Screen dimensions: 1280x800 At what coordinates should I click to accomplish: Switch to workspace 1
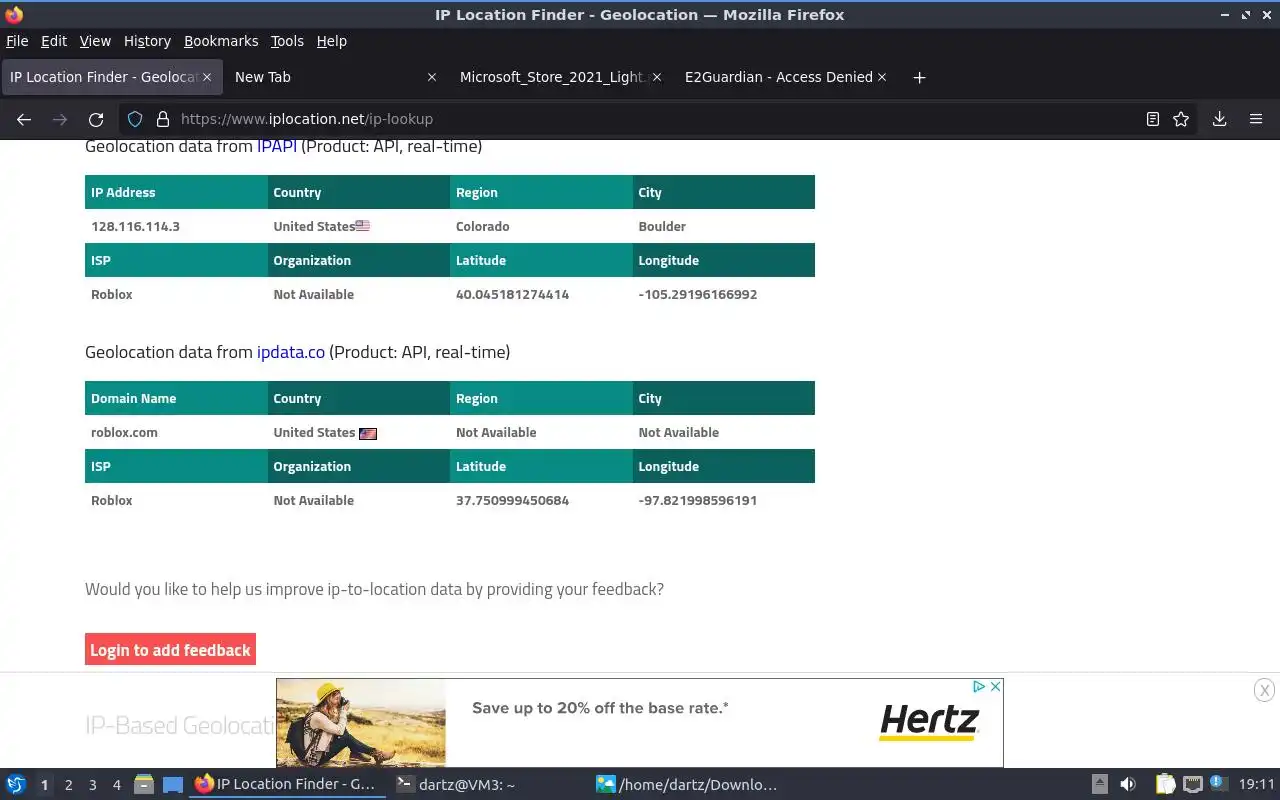[x=44, y=785]
